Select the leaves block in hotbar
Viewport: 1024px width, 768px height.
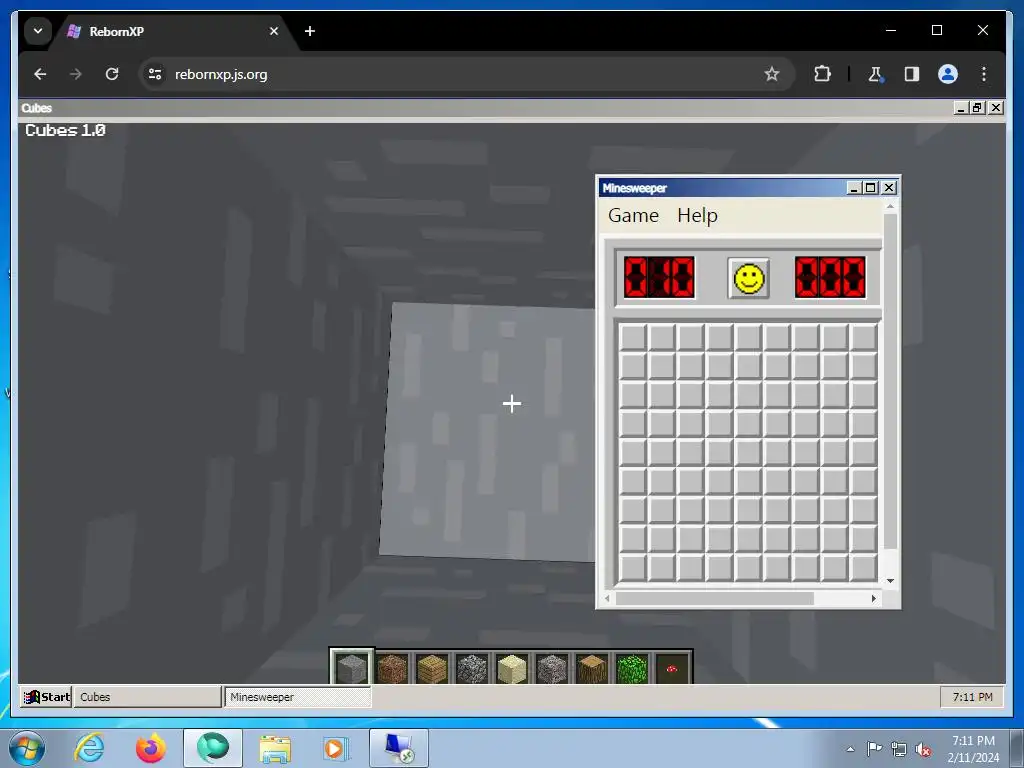[x=632, y=668]
